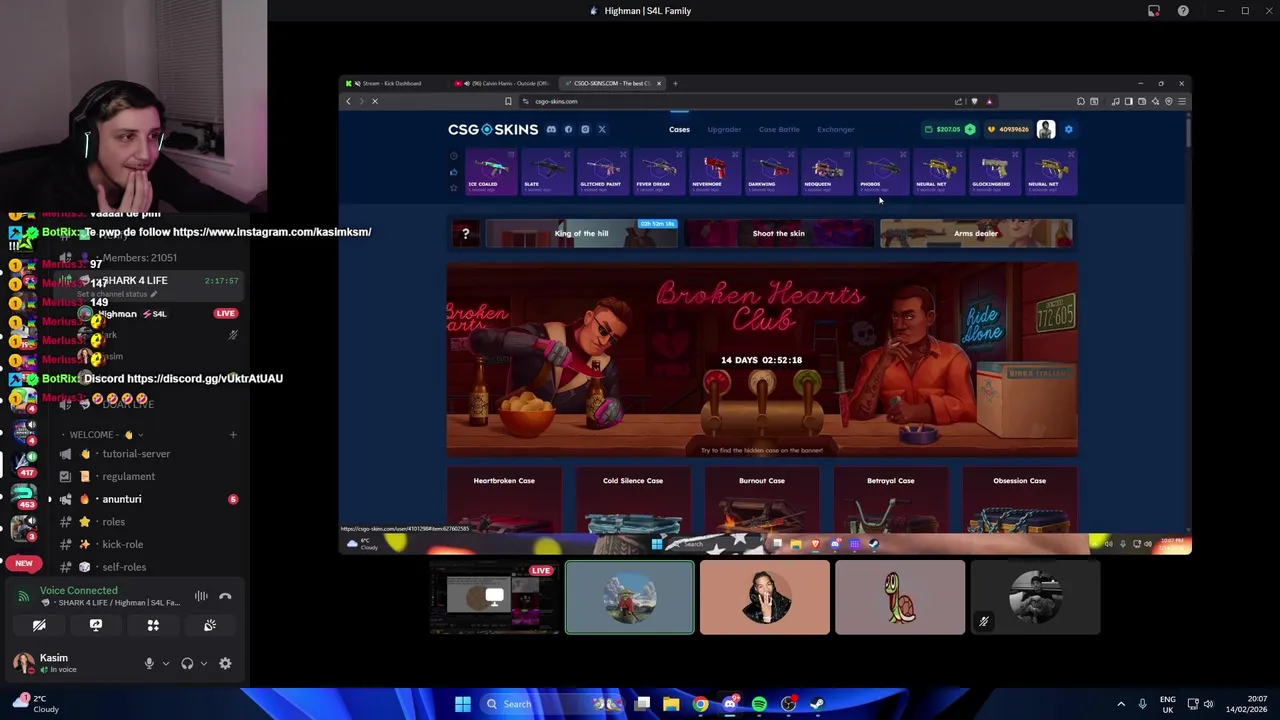Toggle Discord noise suppression icon
Image resolution: width=1280 pixels, height=720 pixels.
201,597
